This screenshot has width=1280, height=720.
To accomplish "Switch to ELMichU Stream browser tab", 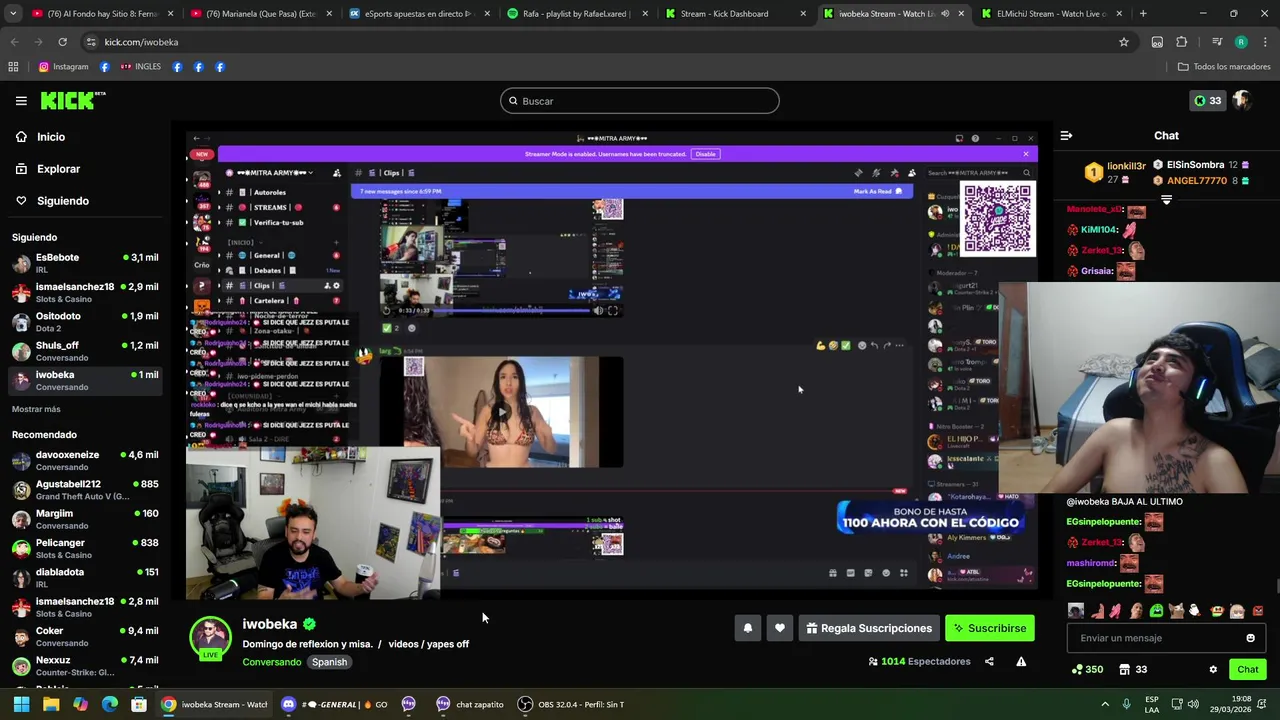I will [x=1050, y=14].
